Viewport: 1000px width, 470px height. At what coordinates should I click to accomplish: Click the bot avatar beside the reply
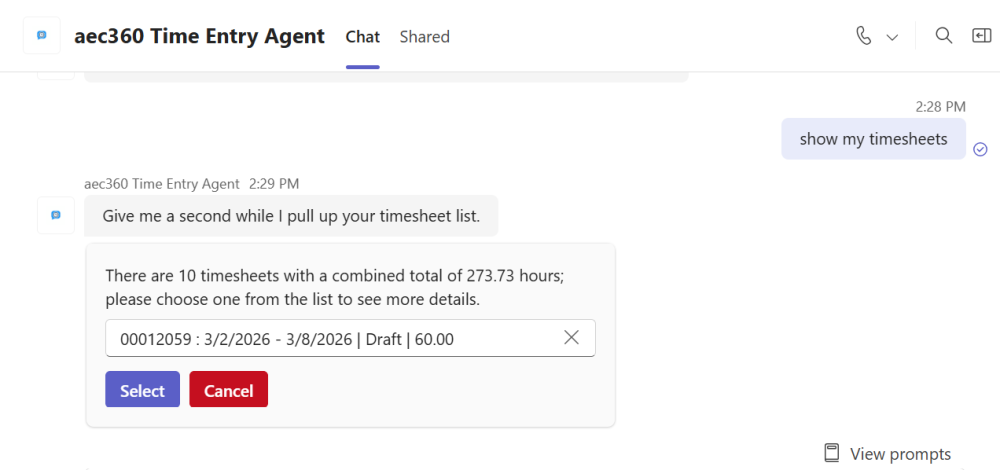(56, 215)
